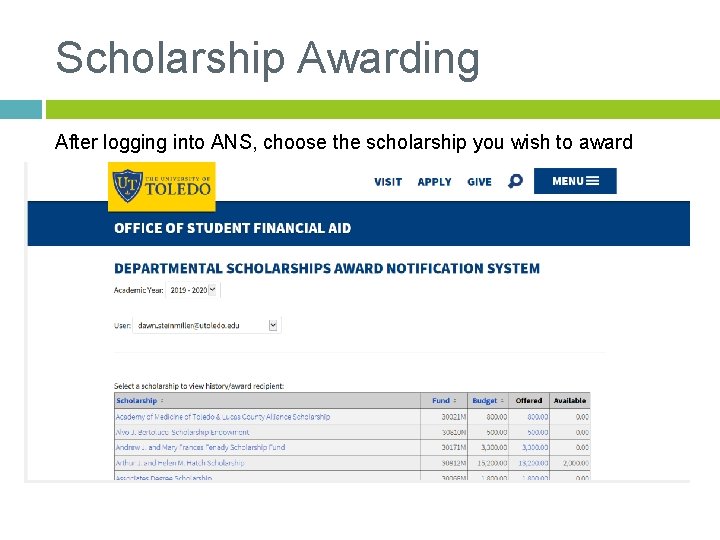Go to the VISIT menu item
The height and width of the screenshot is (540, 720).
coord(388,182)
